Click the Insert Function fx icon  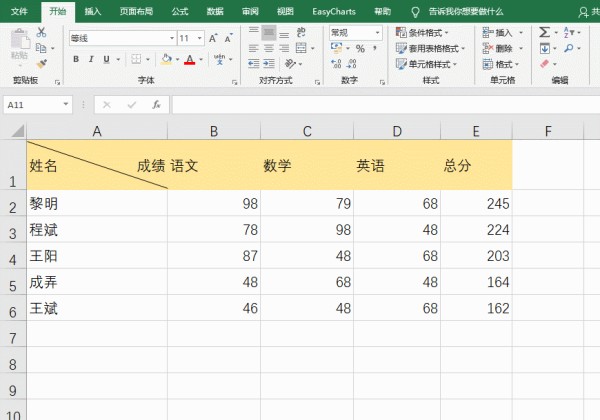(x=156, y=104)
